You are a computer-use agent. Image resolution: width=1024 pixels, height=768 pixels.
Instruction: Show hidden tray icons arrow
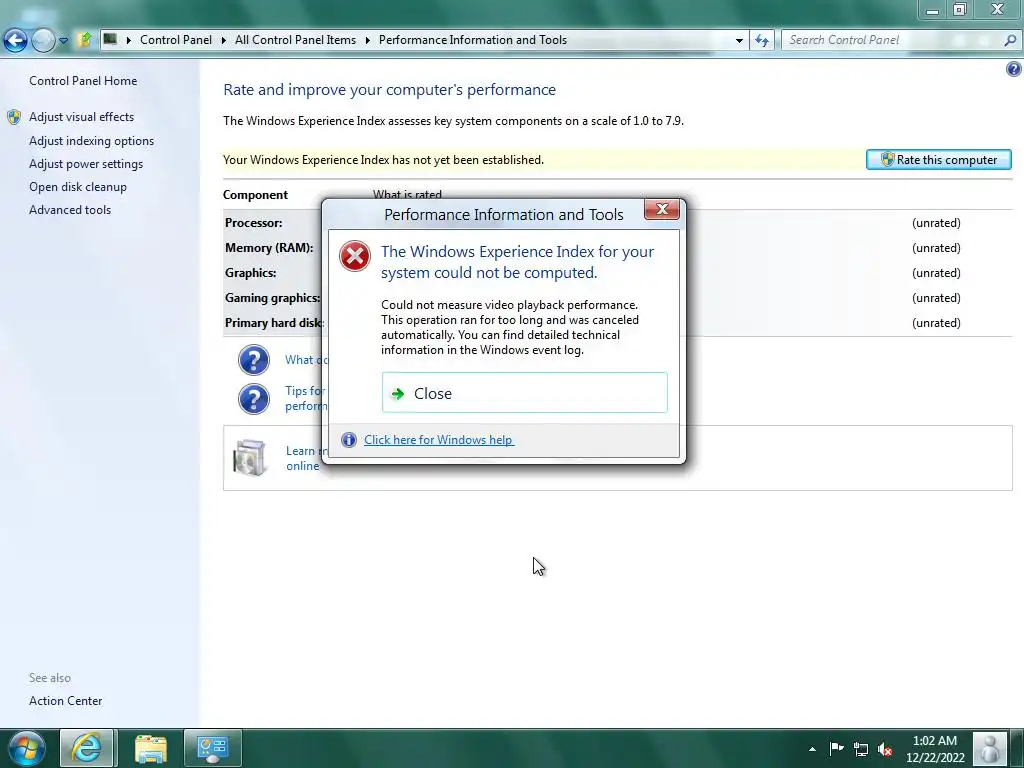tap(812, 749)
